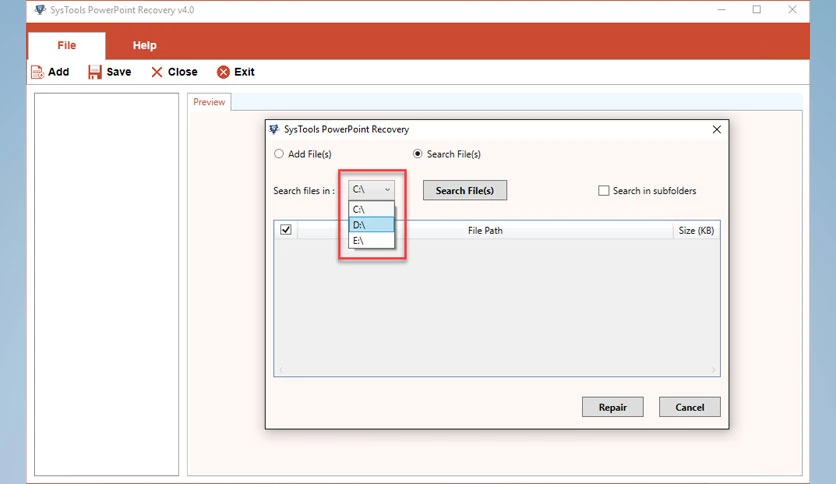
Task: Select the Add File(s) radio button
Action: click(x=279, y=154)
